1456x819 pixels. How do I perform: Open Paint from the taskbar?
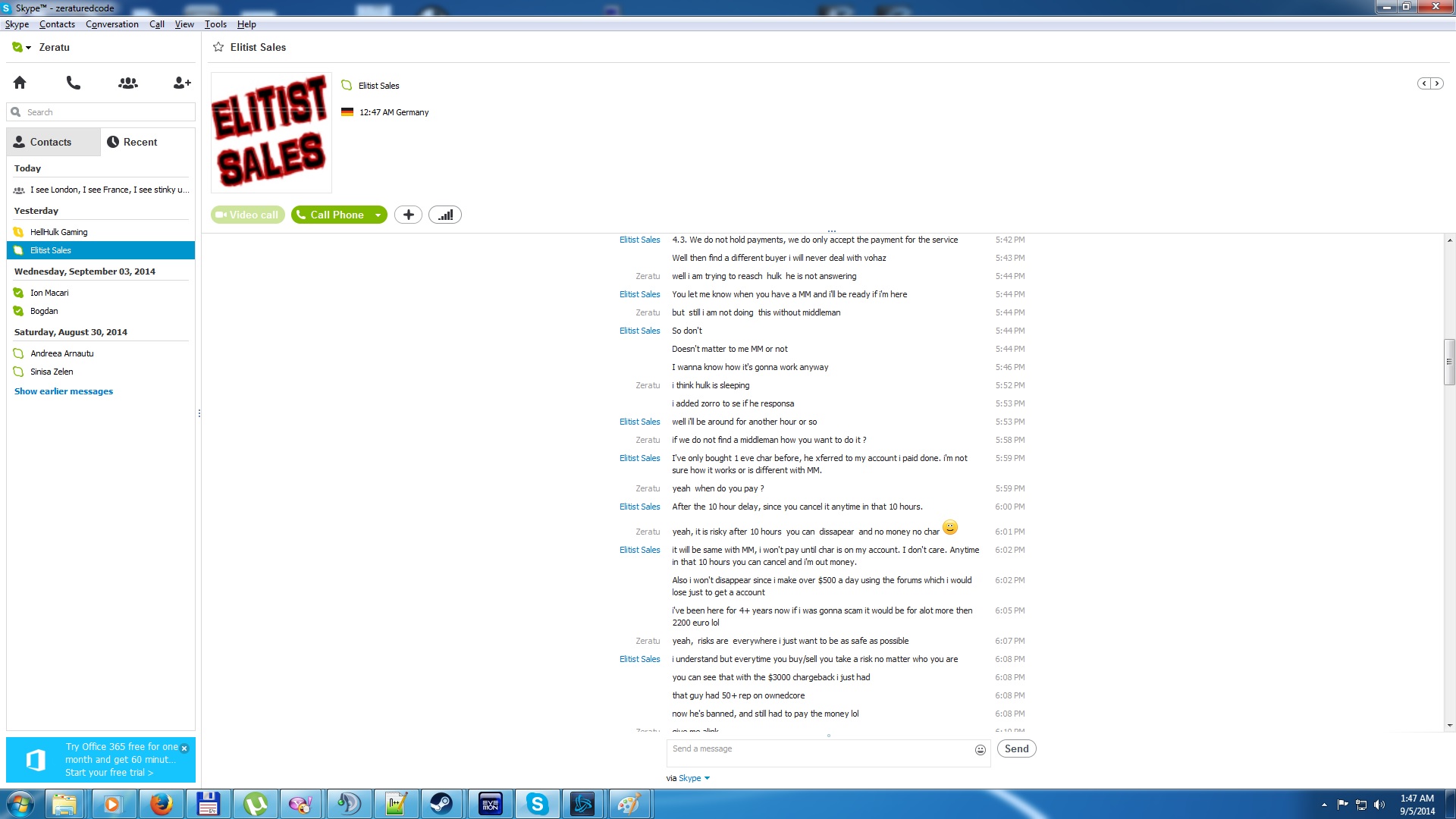click(x=629, y=804)
